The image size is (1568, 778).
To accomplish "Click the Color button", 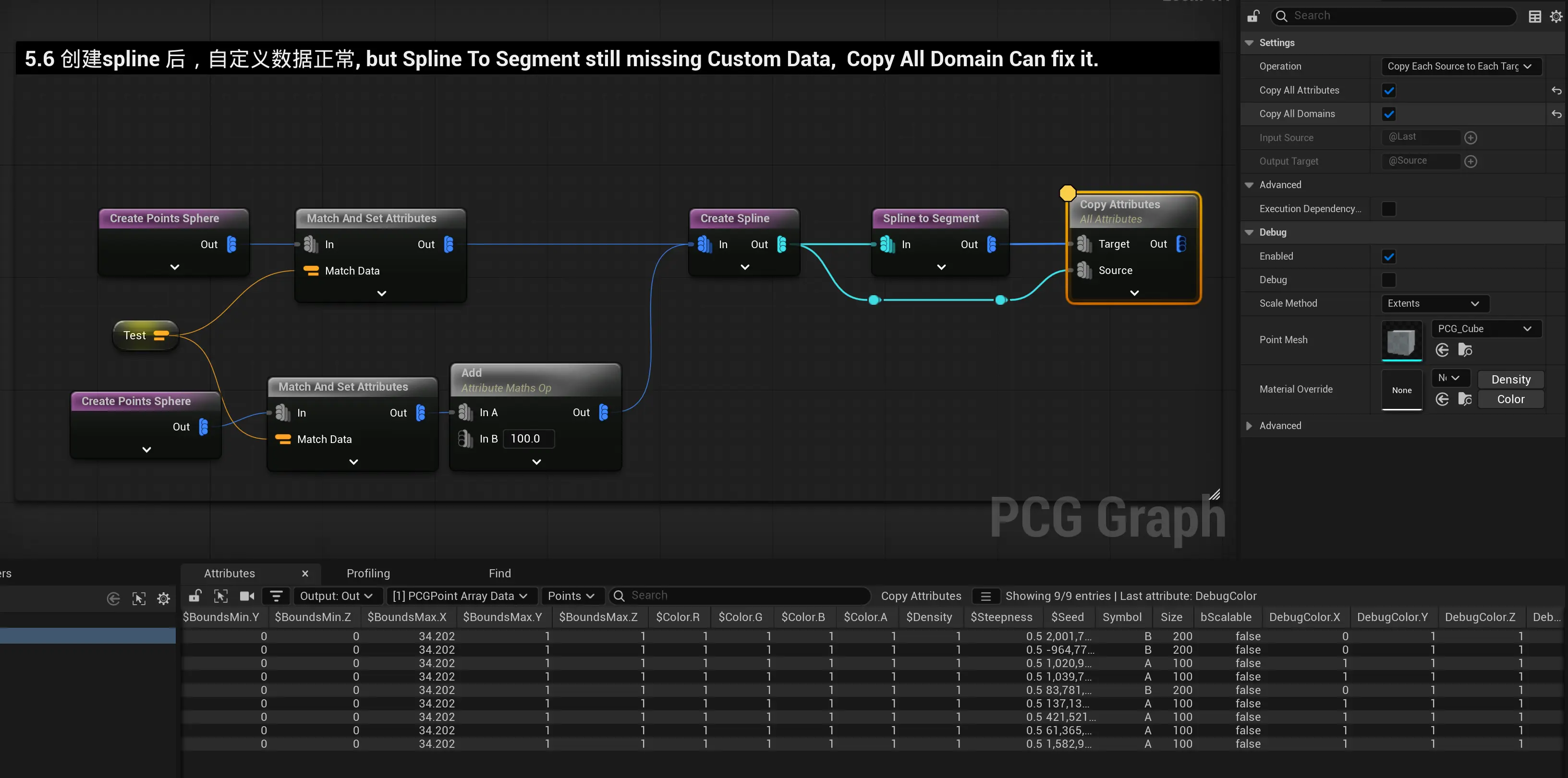I will (x=1510, y=400).
